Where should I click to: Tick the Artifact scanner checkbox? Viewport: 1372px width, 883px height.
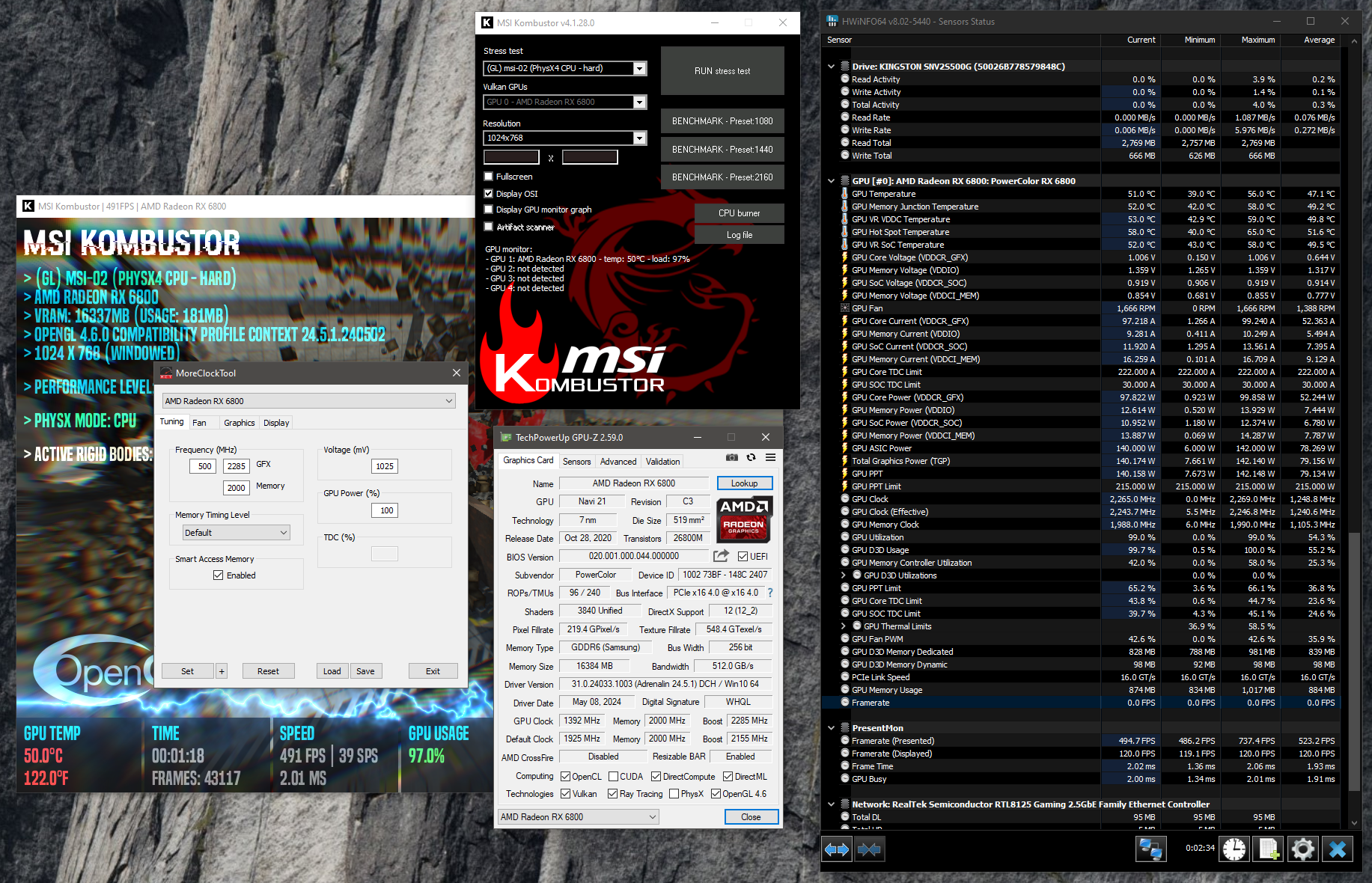(489, 227)
